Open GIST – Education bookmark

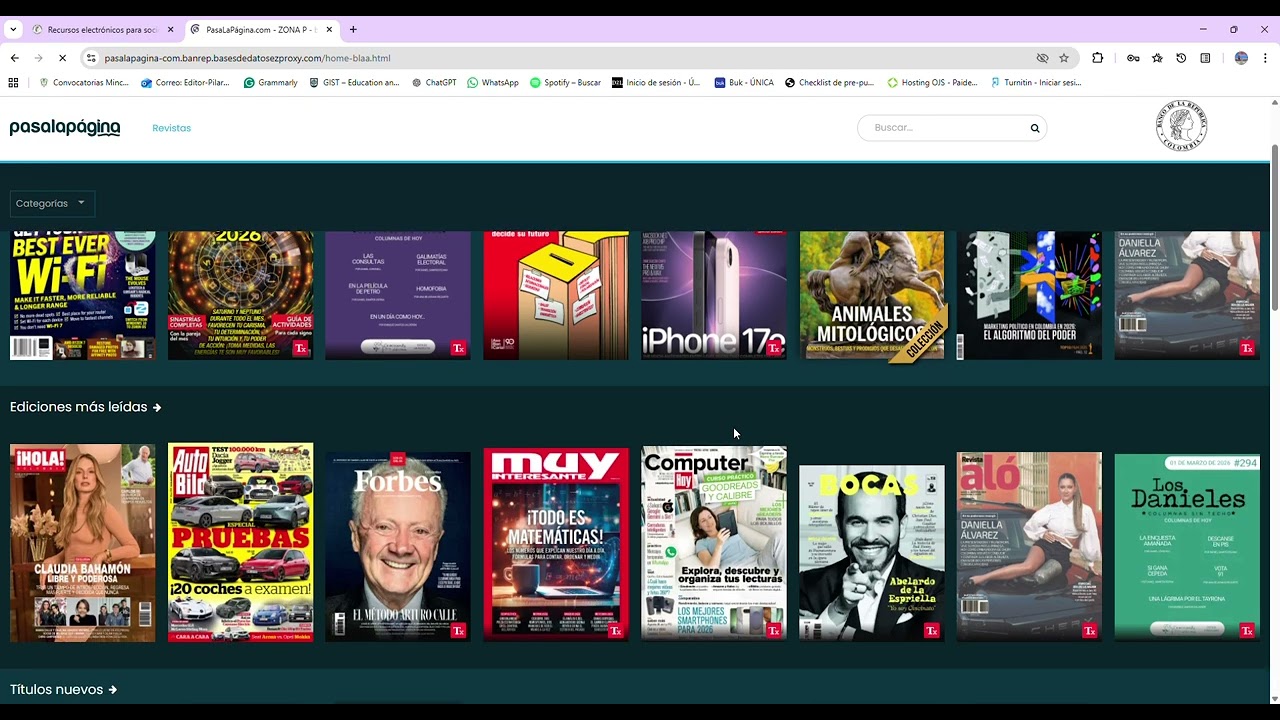(x=354, y=82)
